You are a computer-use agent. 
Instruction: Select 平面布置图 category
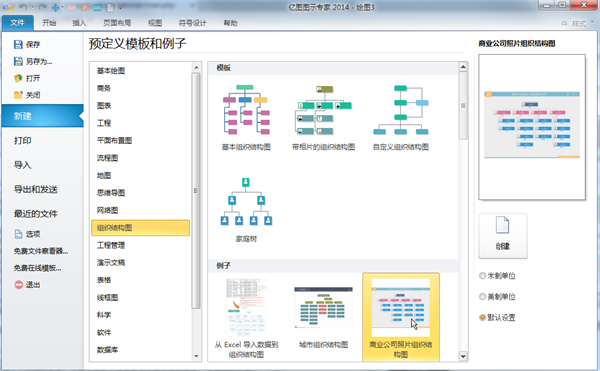(114, 140)
